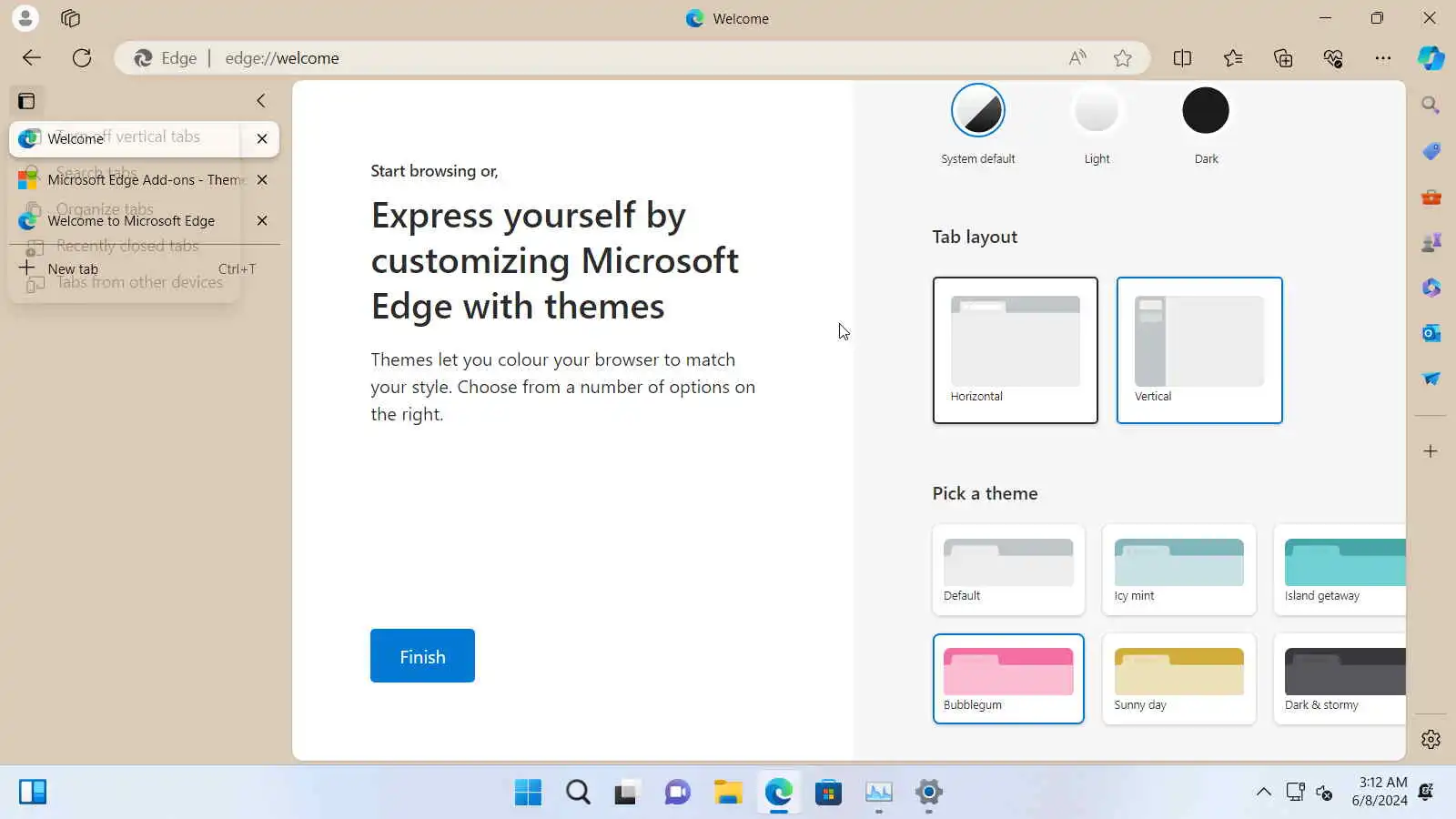This screenshot has width=1456, height=819.
Task: Open sidebar settings gear
Action: (x=1431, y=740)
